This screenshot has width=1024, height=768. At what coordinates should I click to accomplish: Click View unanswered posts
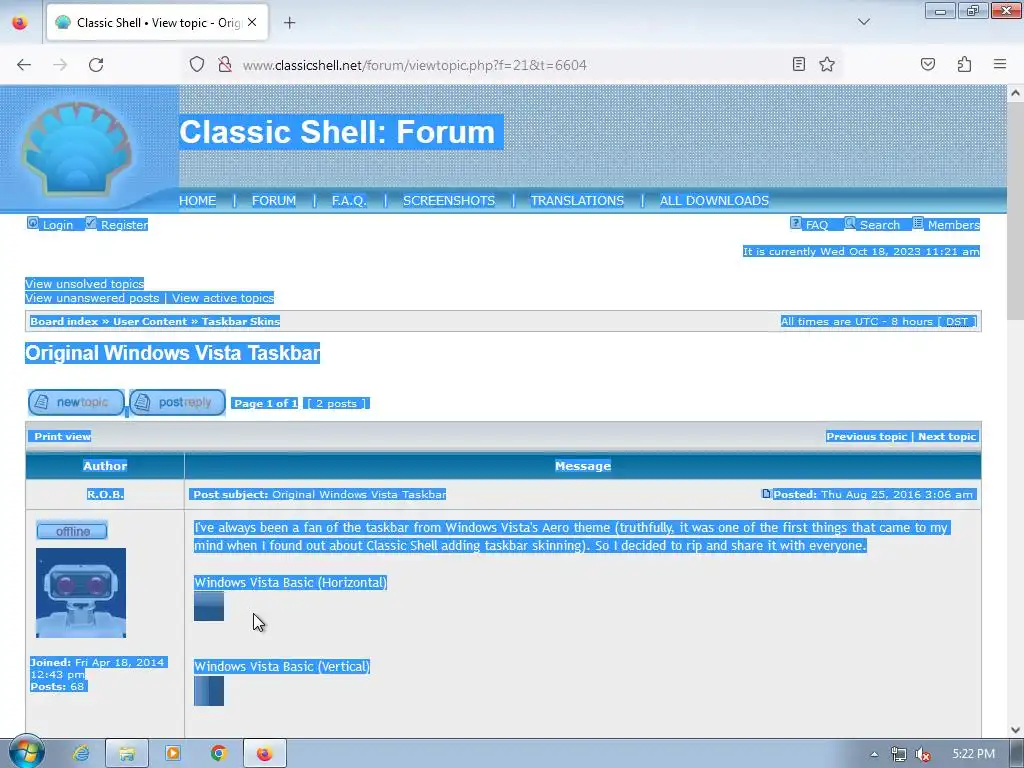pos(92,298)
